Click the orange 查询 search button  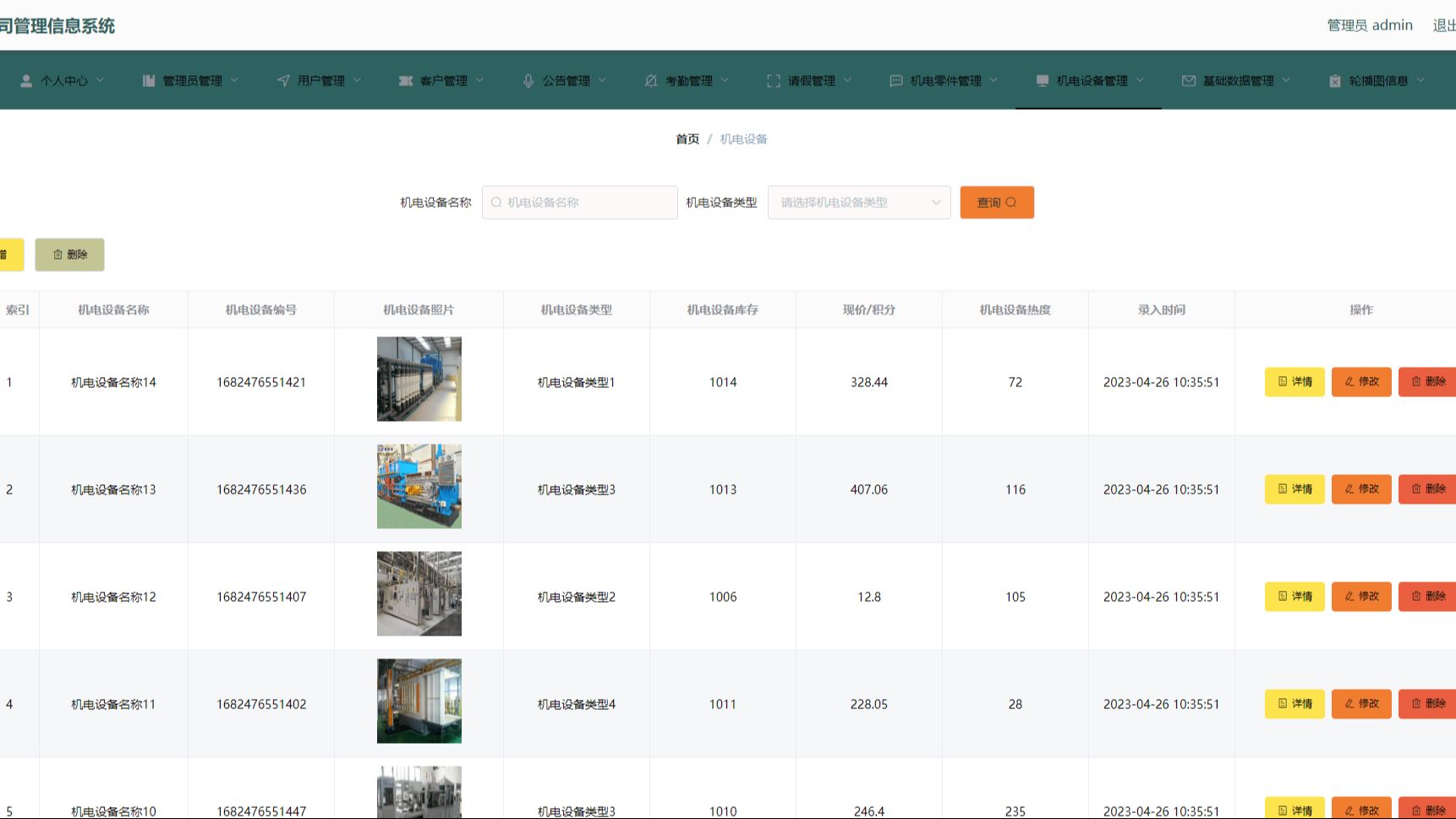tap(997, 202)
